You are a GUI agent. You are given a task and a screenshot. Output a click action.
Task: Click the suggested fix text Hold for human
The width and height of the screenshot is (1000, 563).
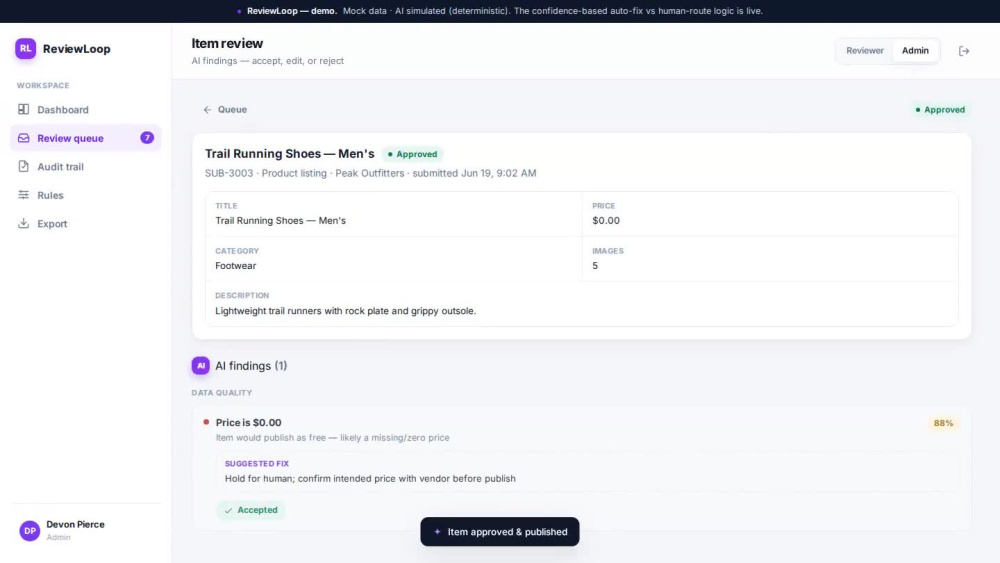pyautogui.click(x=371, y=478)
